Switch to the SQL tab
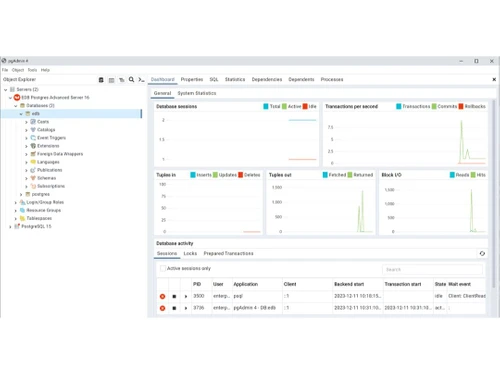Viewport: 500px width, 375px height. [x=214, y=79]
